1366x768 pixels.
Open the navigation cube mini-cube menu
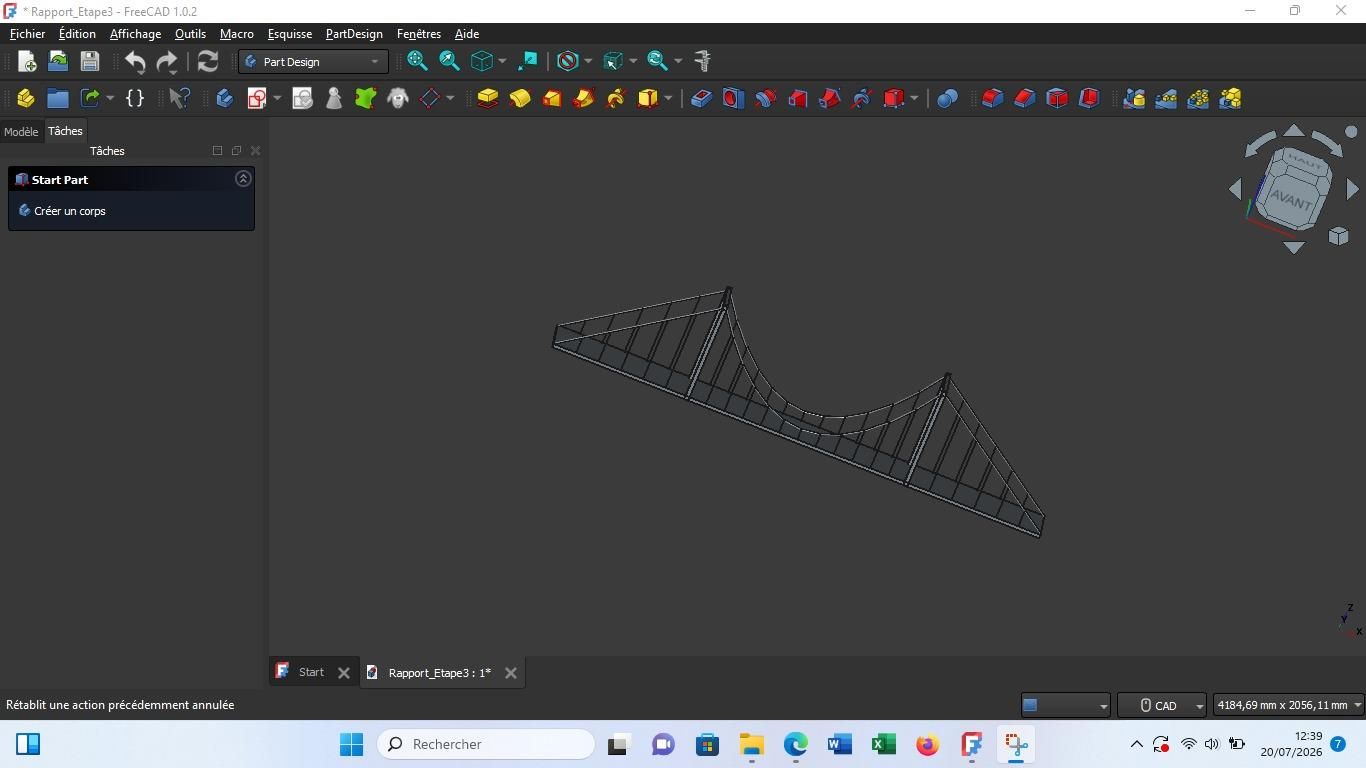1338,236
